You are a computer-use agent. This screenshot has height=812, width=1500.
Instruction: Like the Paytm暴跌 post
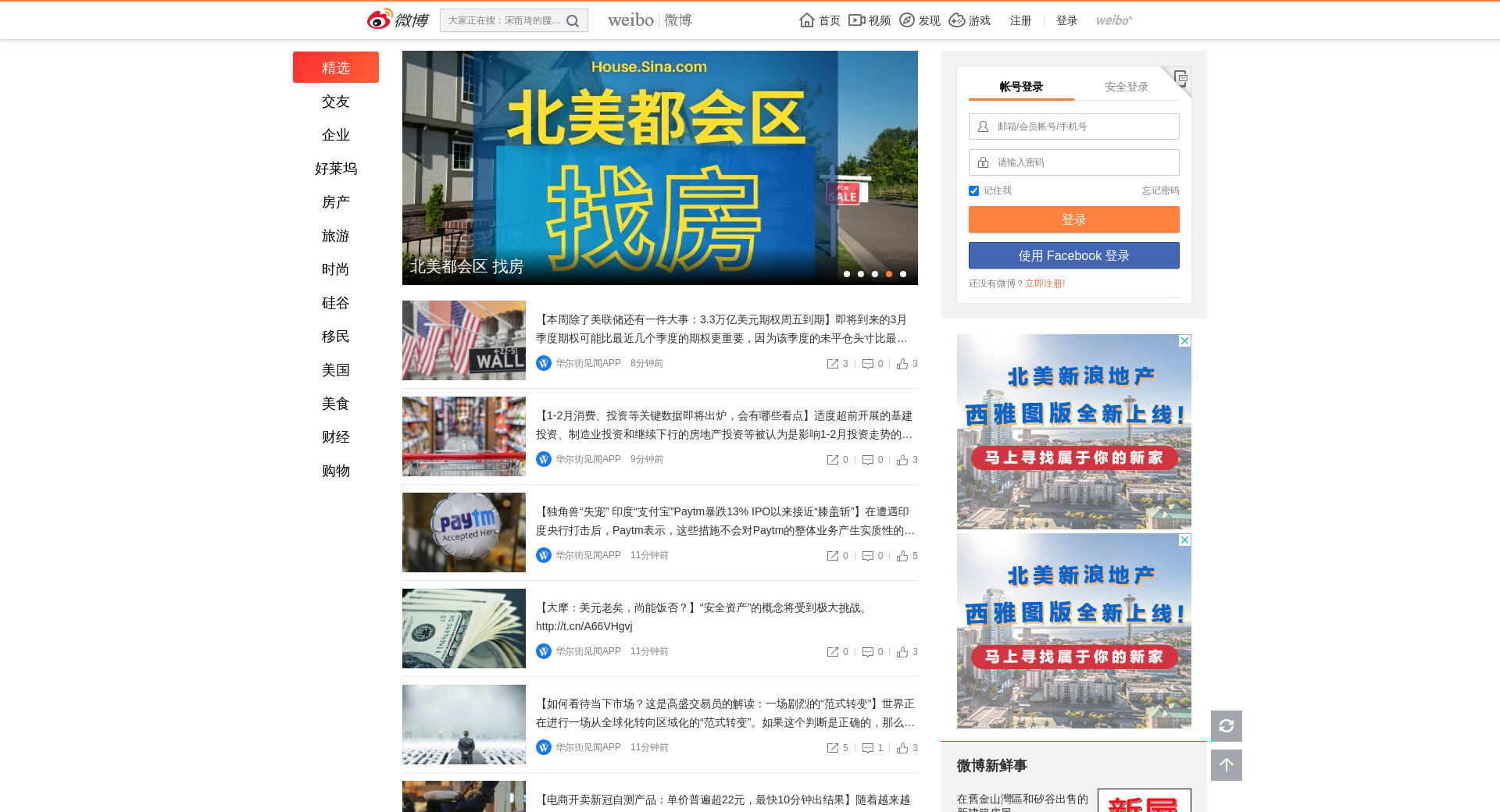click(x=907, y=556)
